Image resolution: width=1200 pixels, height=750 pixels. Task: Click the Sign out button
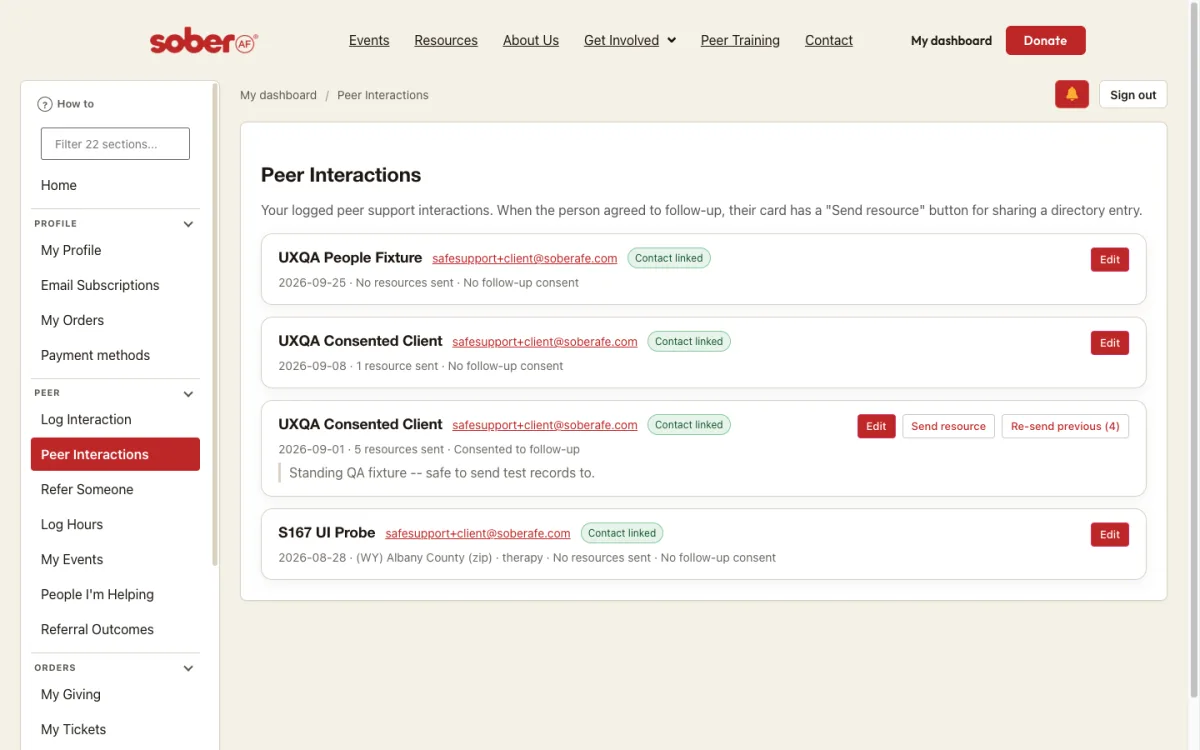point(1133,95)
